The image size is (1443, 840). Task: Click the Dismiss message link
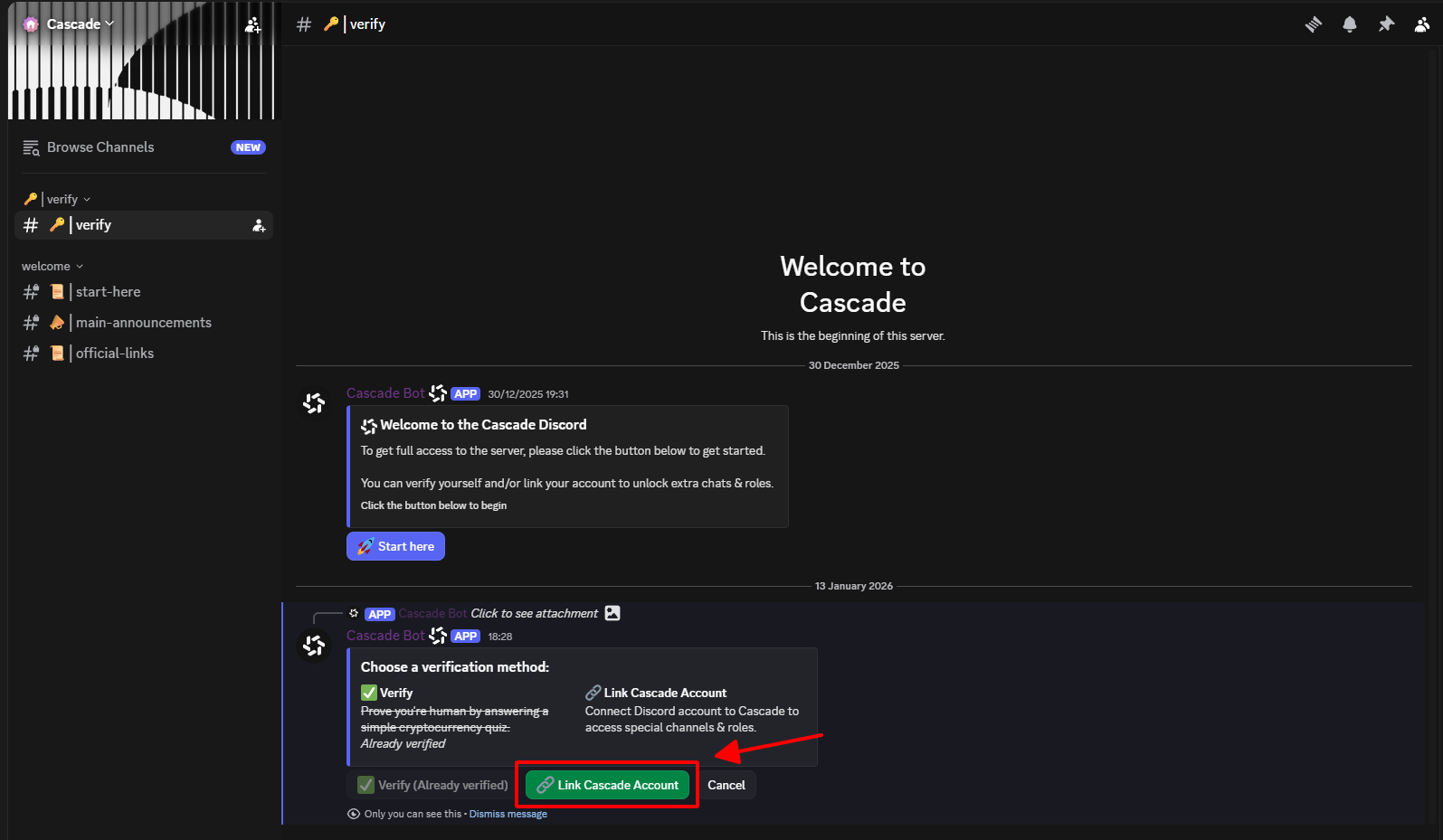point(508,814)
